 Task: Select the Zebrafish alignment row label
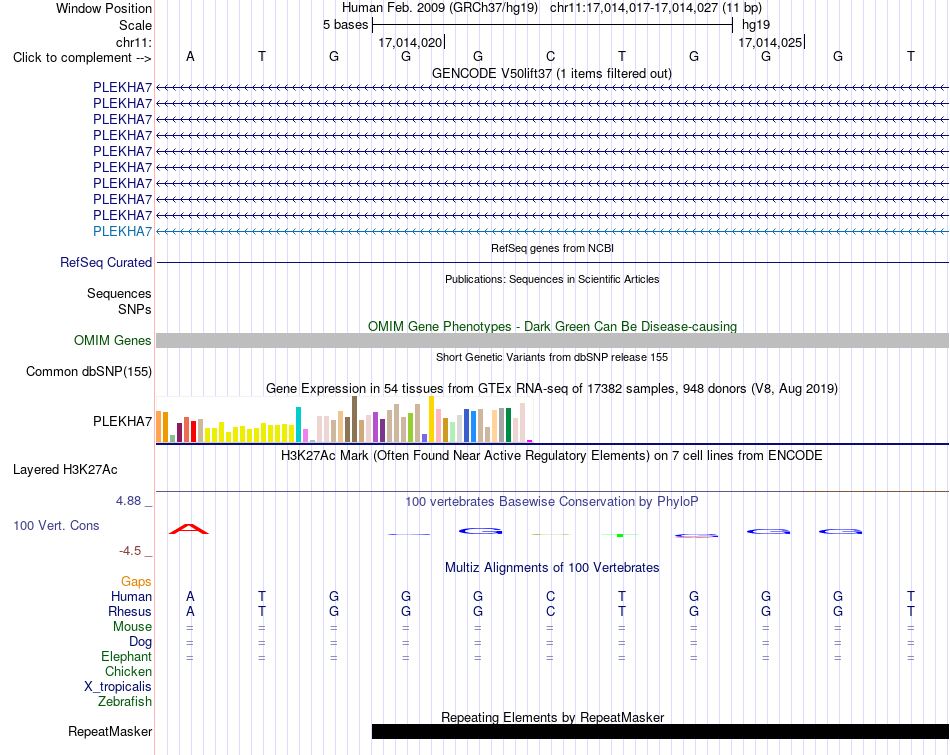(125, 702)
